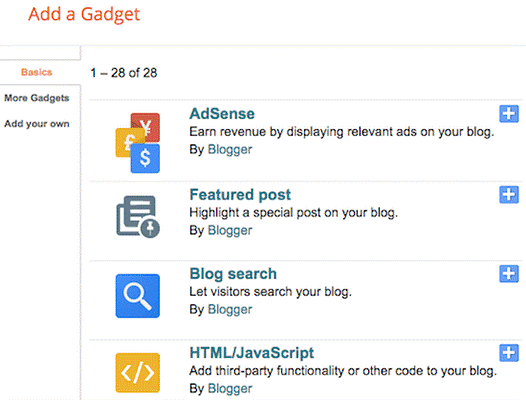Image resolution: width=526 pixels, height=400 pixels.
Task: Click the Add a Gadget heading
Action: tap(84, 14)
